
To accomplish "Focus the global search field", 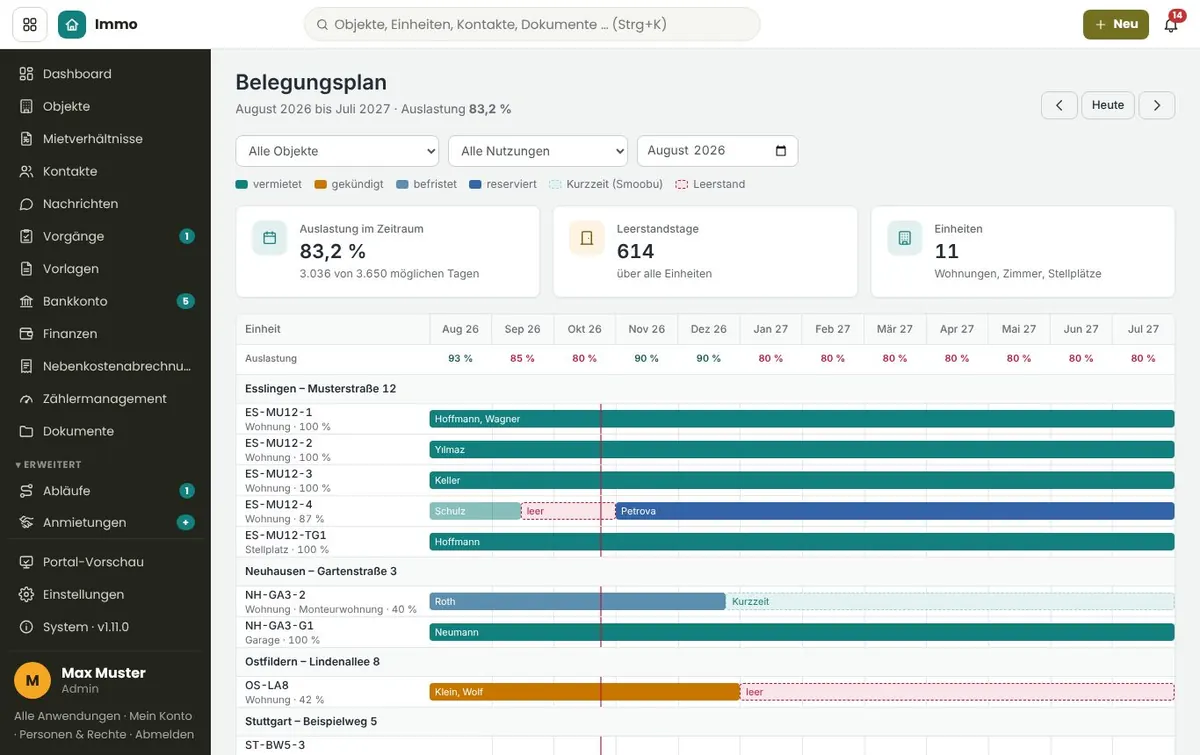I will pyautogui.click(x=532, y=24).
